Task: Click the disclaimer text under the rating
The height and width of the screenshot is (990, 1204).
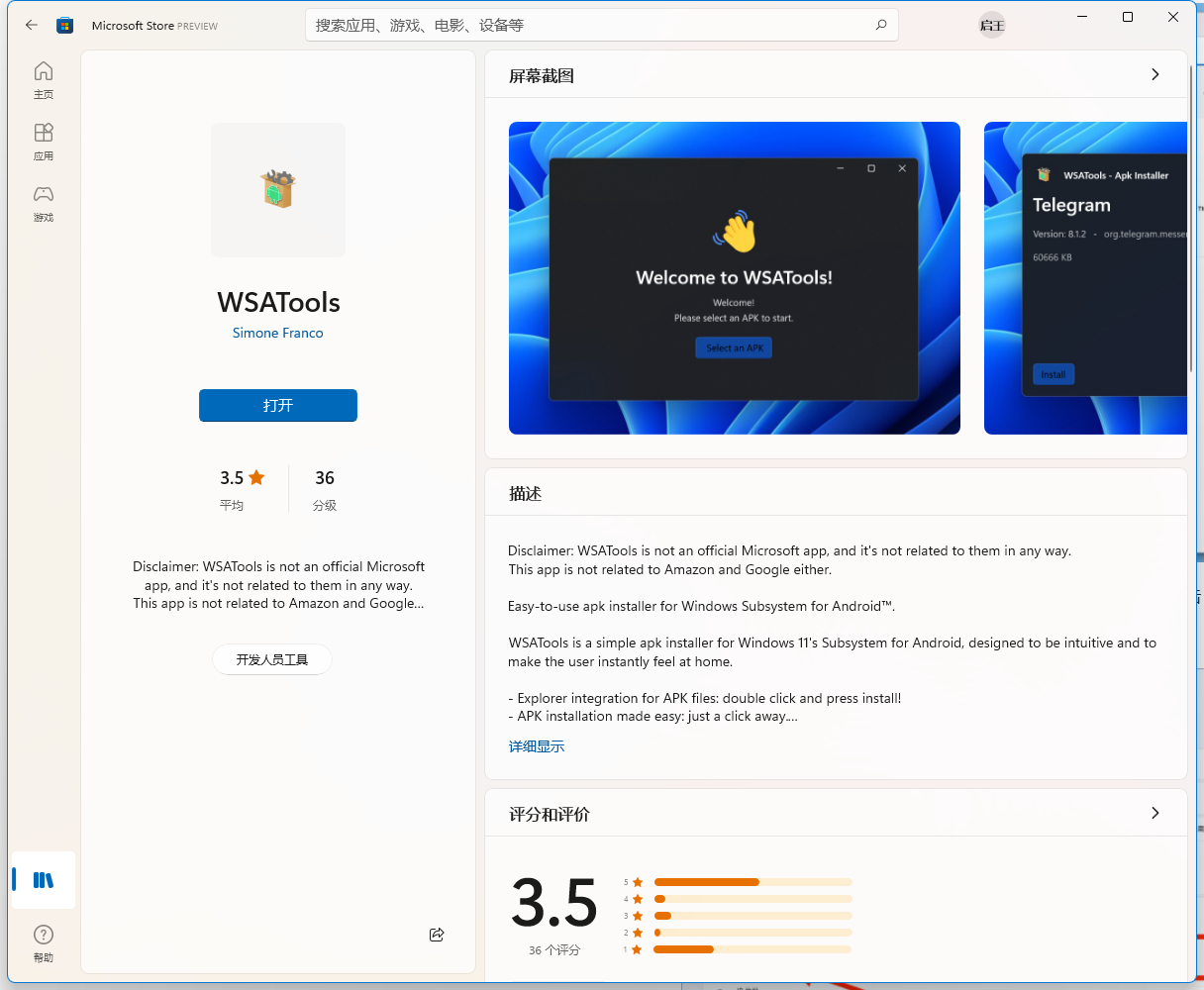Action: [278, 585]
